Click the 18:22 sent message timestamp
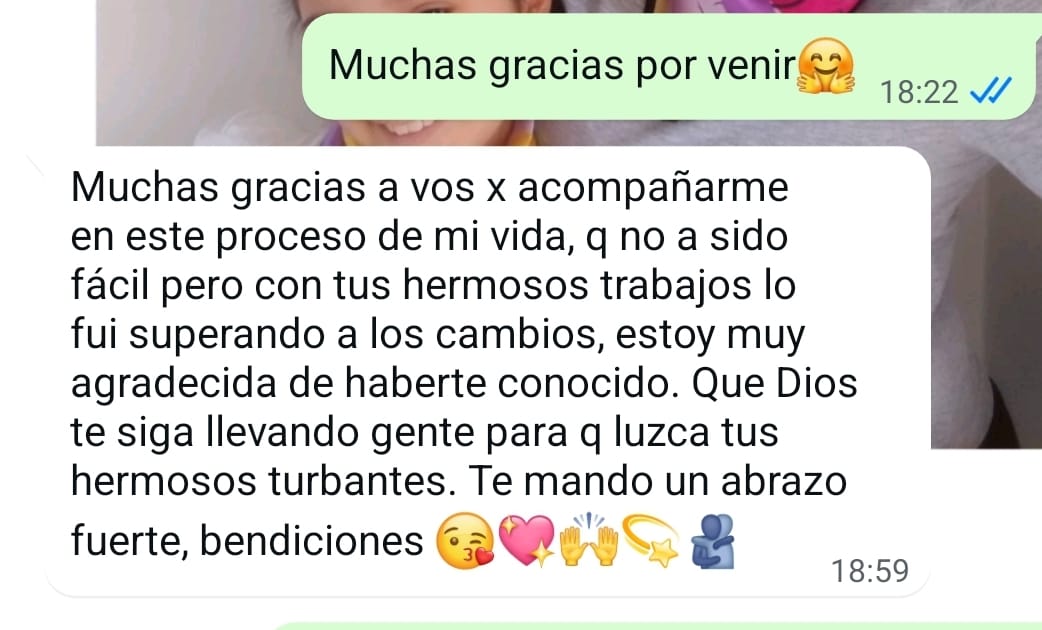The image size is (1042, 630). tap(919, 92)
